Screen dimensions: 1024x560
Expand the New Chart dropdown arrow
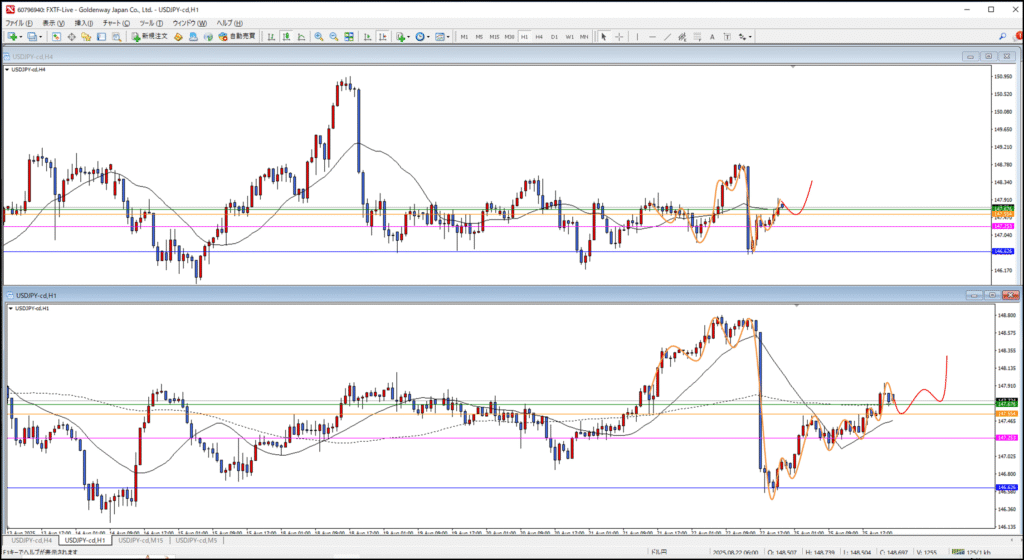point(21,37)
